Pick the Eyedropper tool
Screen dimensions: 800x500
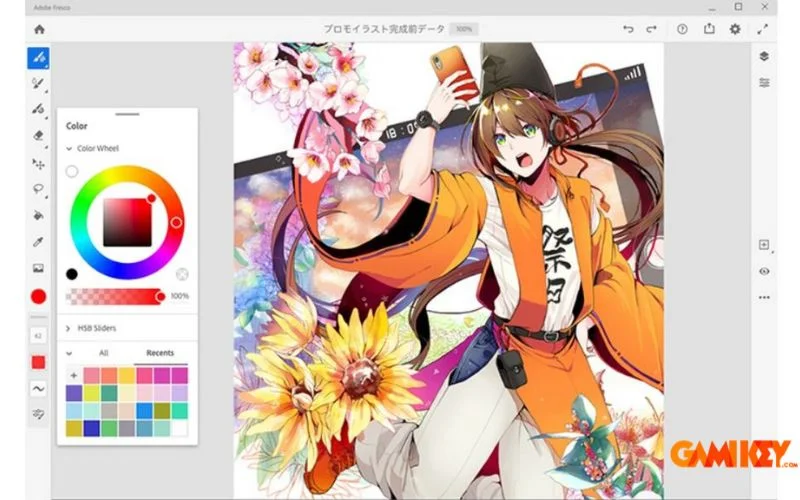39,242
